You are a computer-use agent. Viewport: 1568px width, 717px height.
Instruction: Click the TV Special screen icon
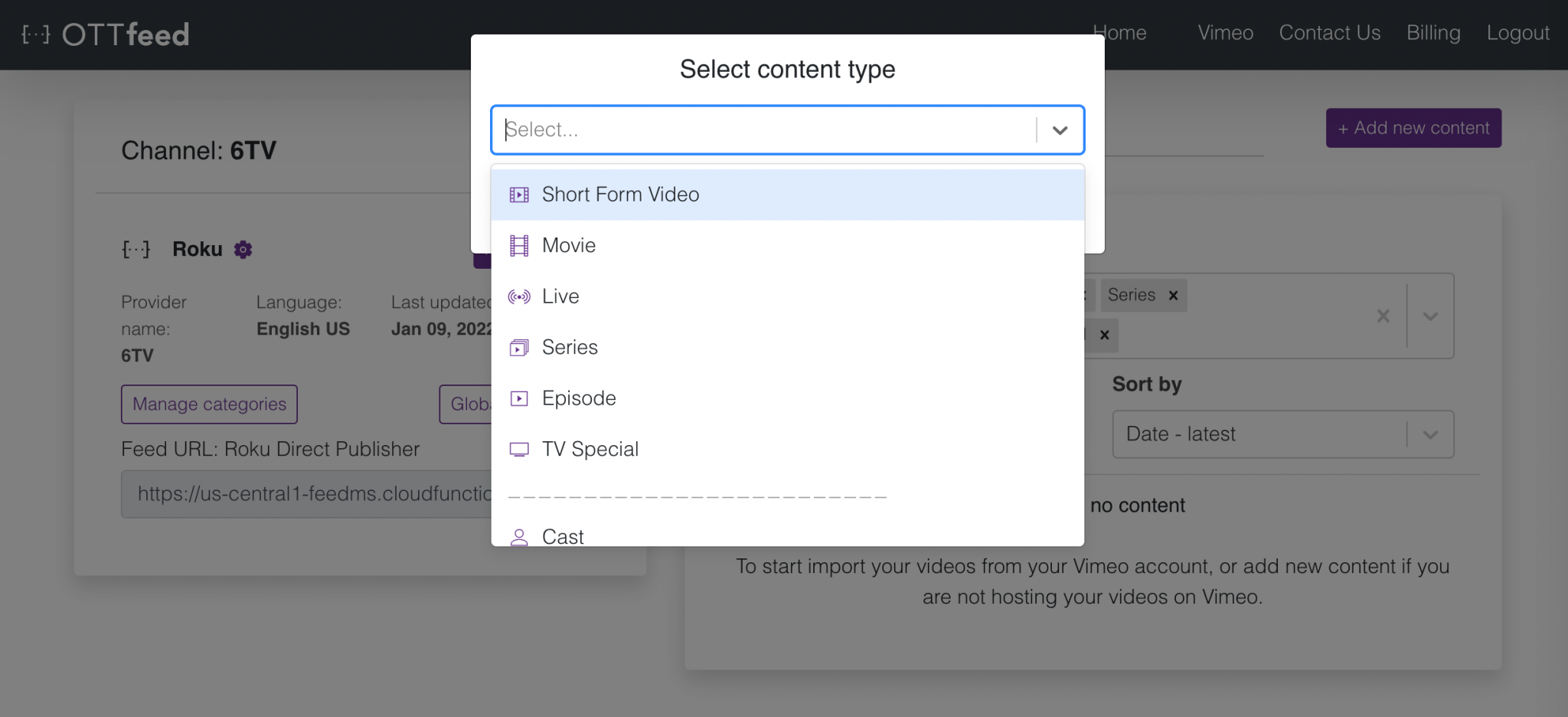[x=519, y=449]
